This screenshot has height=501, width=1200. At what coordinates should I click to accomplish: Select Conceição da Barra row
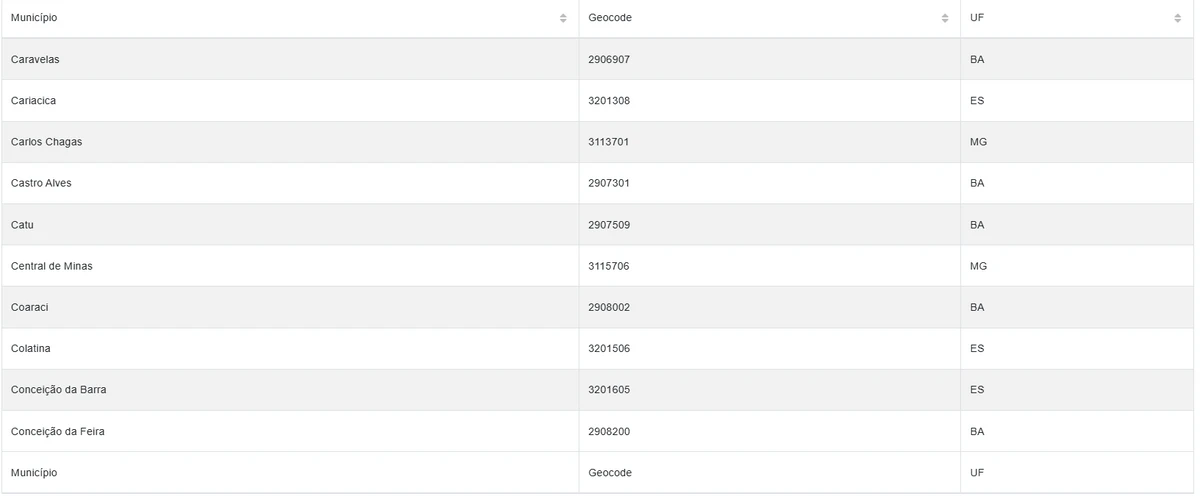tap(58, 390)
